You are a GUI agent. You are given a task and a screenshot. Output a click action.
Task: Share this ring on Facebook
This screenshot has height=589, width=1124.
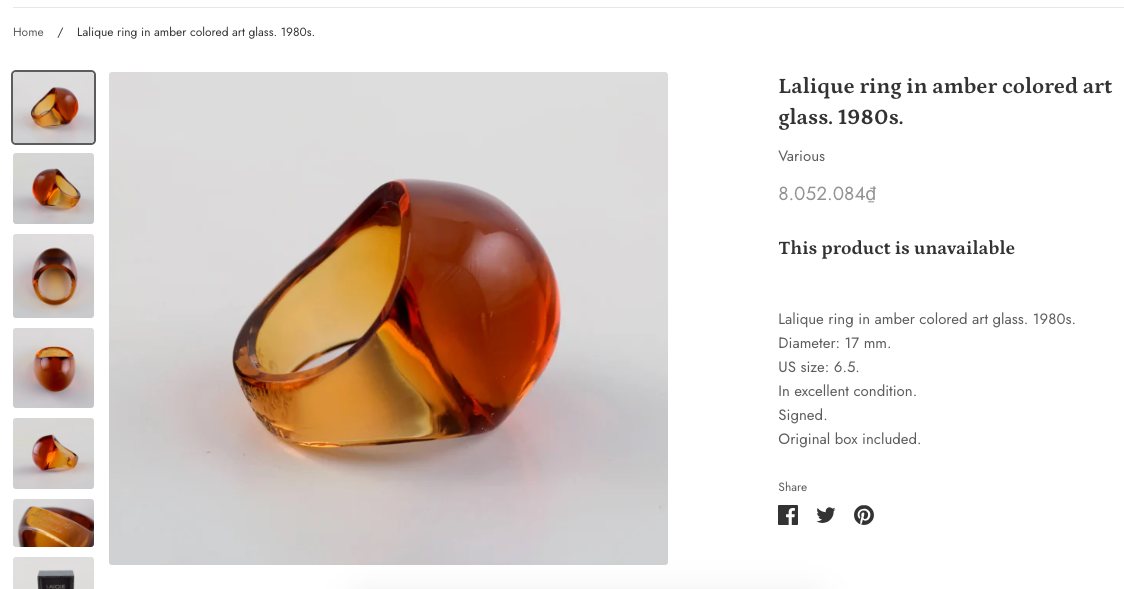point(788,515)
